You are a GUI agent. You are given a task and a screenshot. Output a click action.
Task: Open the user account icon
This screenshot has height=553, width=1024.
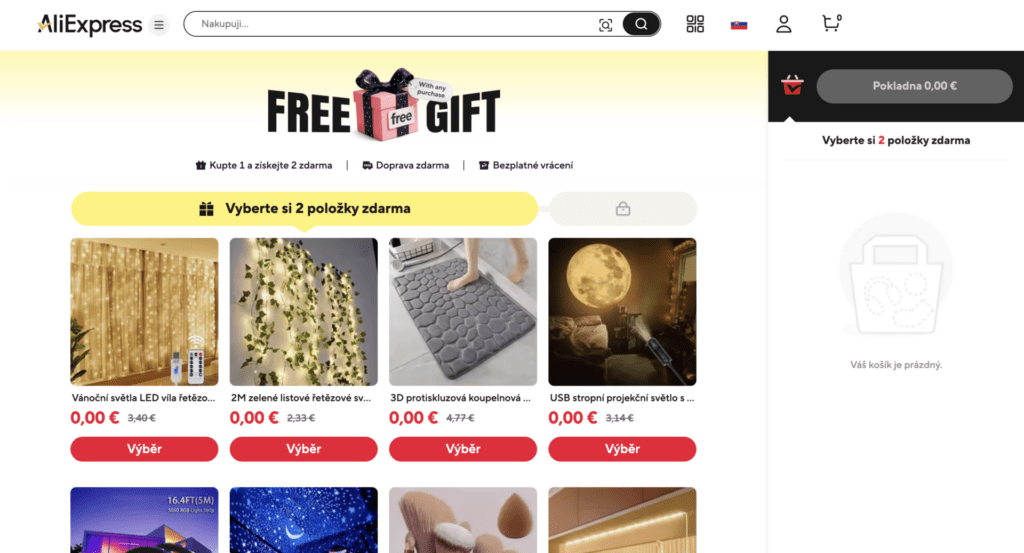(x=784, y=24)
